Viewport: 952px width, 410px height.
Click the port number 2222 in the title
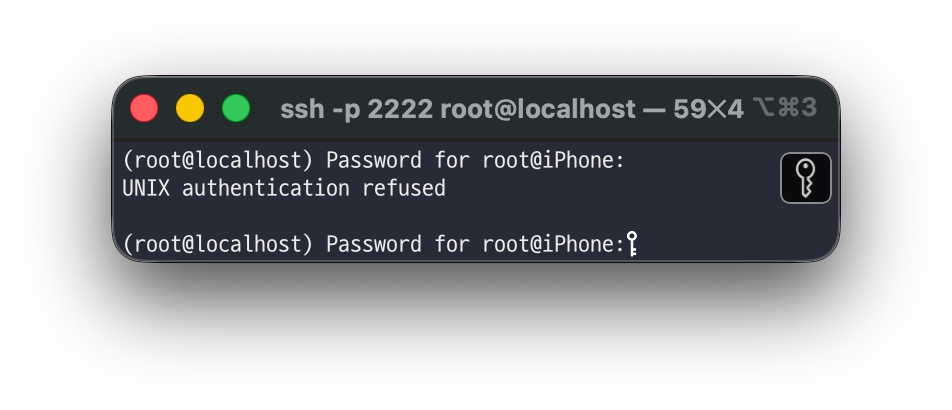(400, 109)
